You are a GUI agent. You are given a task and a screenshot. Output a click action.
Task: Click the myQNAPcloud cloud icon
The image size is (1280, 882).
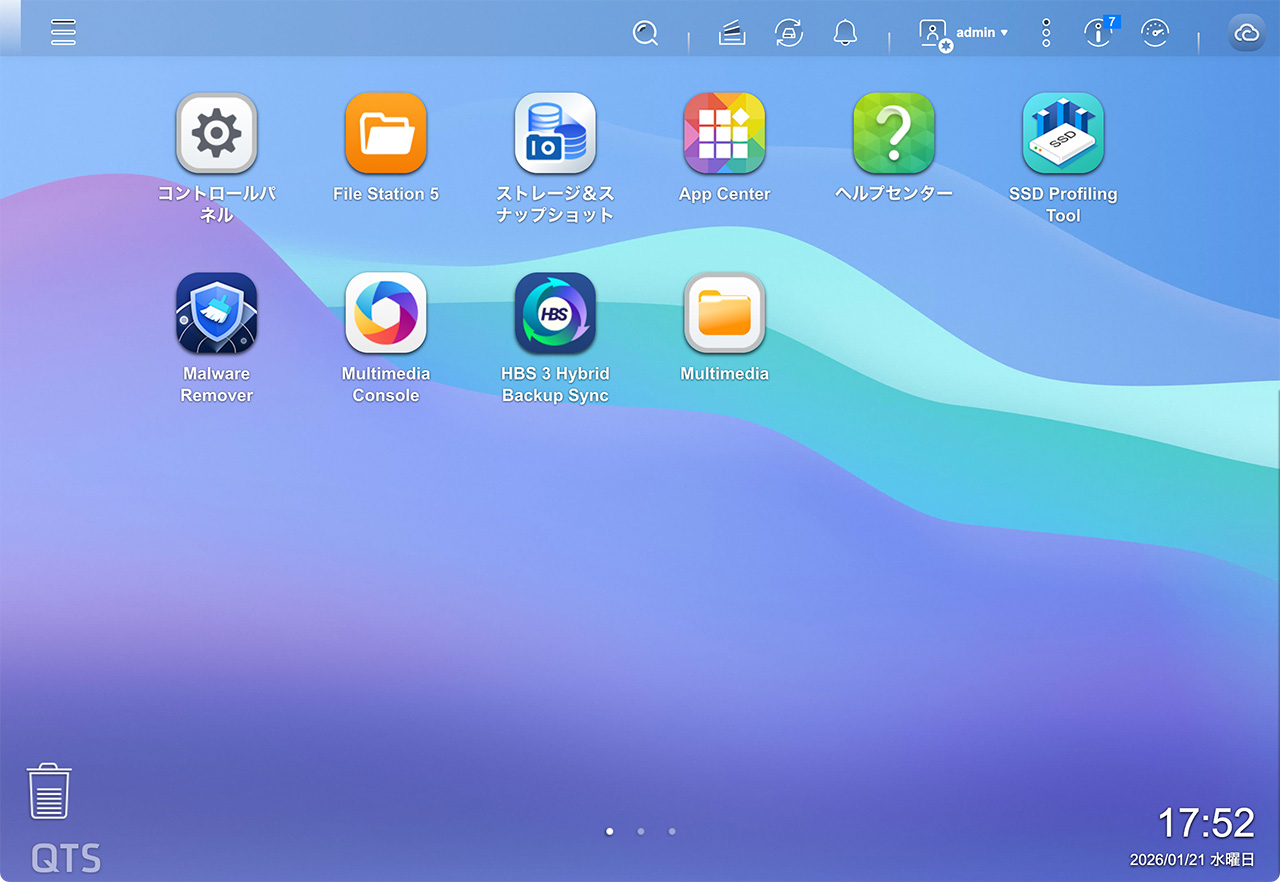point(1246,33)
